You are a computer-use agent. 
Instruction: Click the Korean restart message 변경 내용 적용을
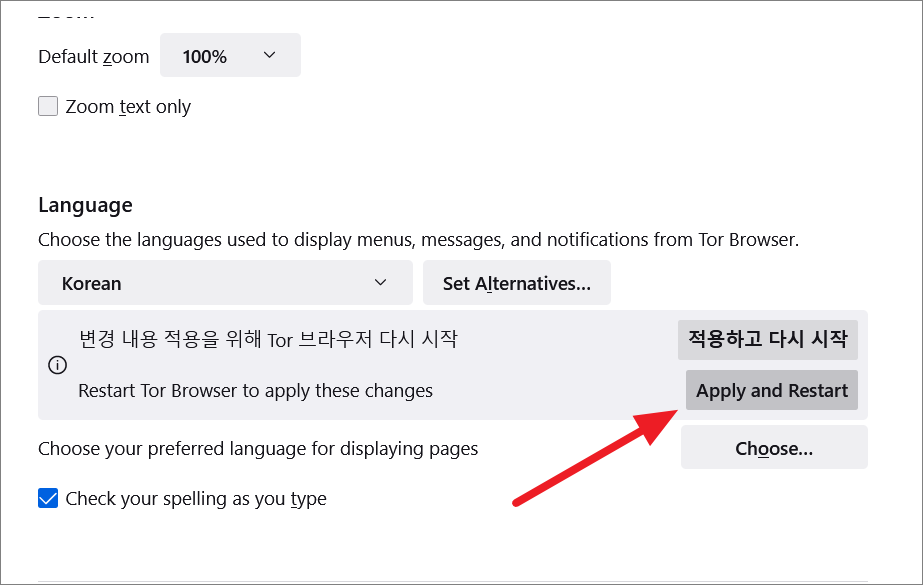tap(268, 339)
